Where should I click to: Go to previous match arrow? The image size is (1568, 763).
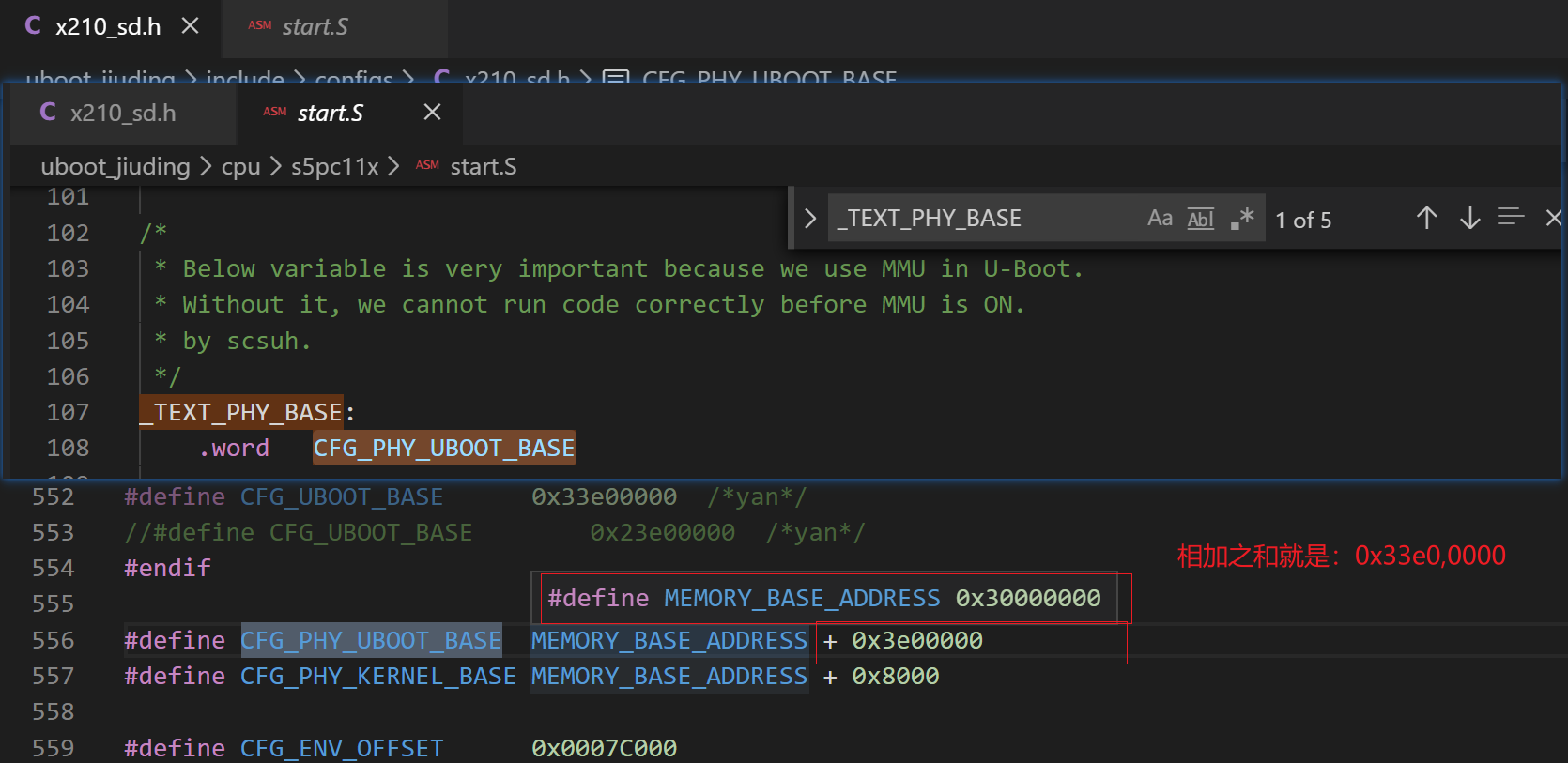[1426, 218]
